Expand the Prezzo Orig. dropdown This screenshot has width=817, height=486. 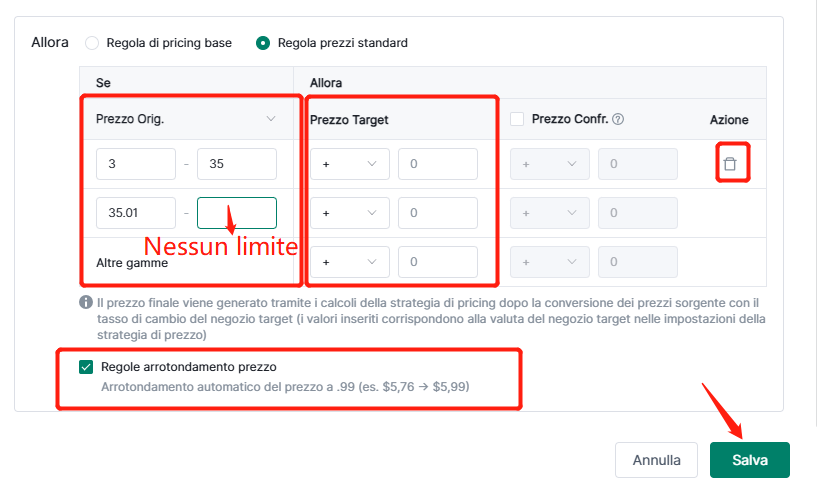tap(186, 119)
